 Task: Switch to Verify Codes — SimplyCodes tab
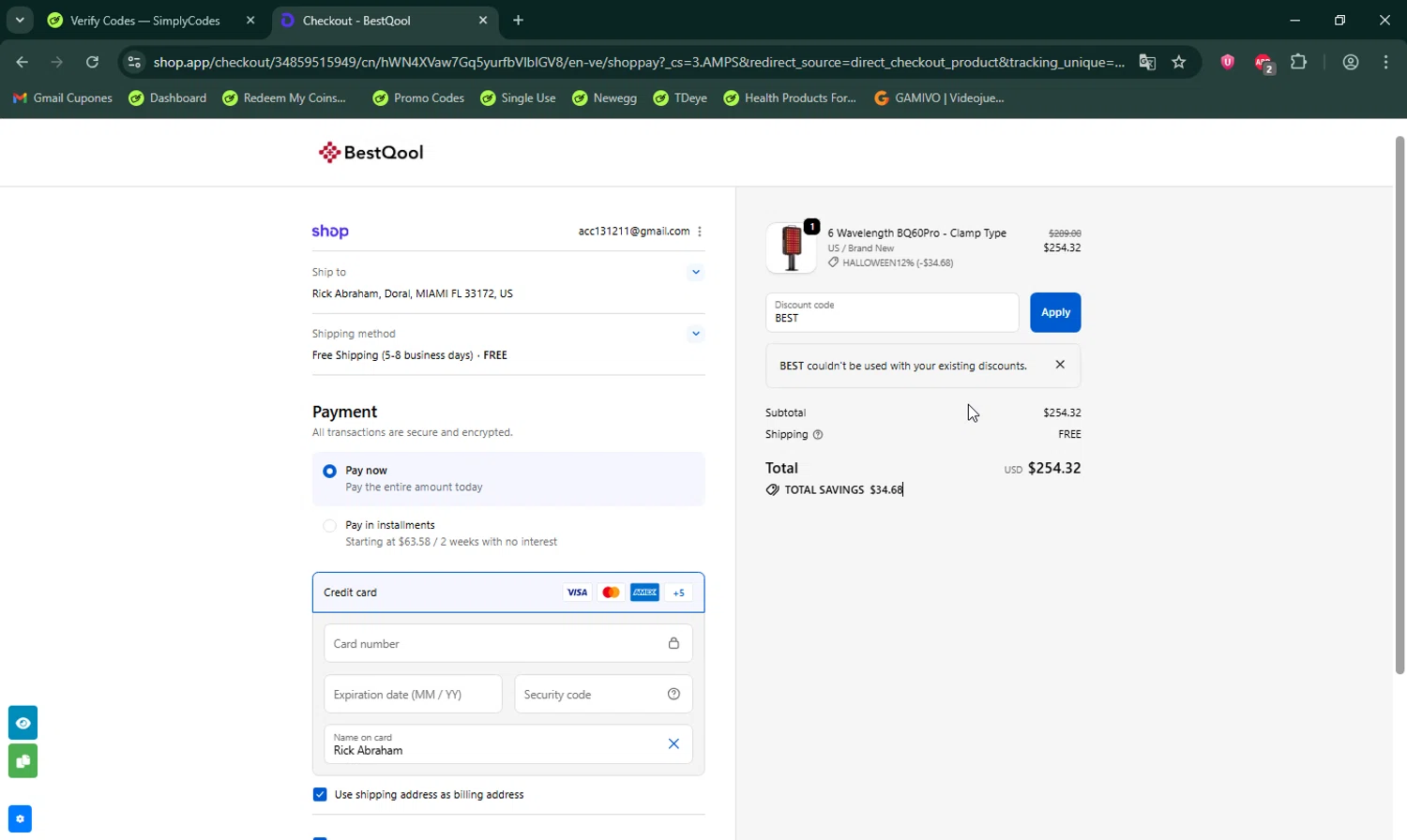[x=145, y=21]
